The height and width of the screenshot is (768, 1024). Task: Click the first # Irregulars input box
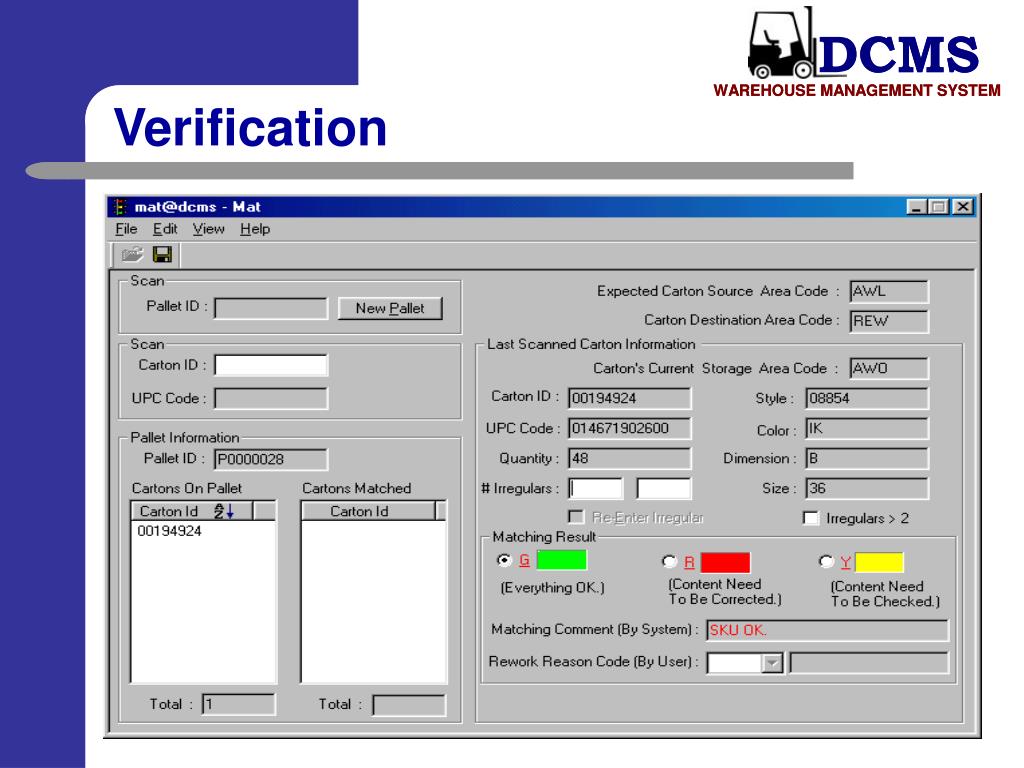click(x=596, y=488)
